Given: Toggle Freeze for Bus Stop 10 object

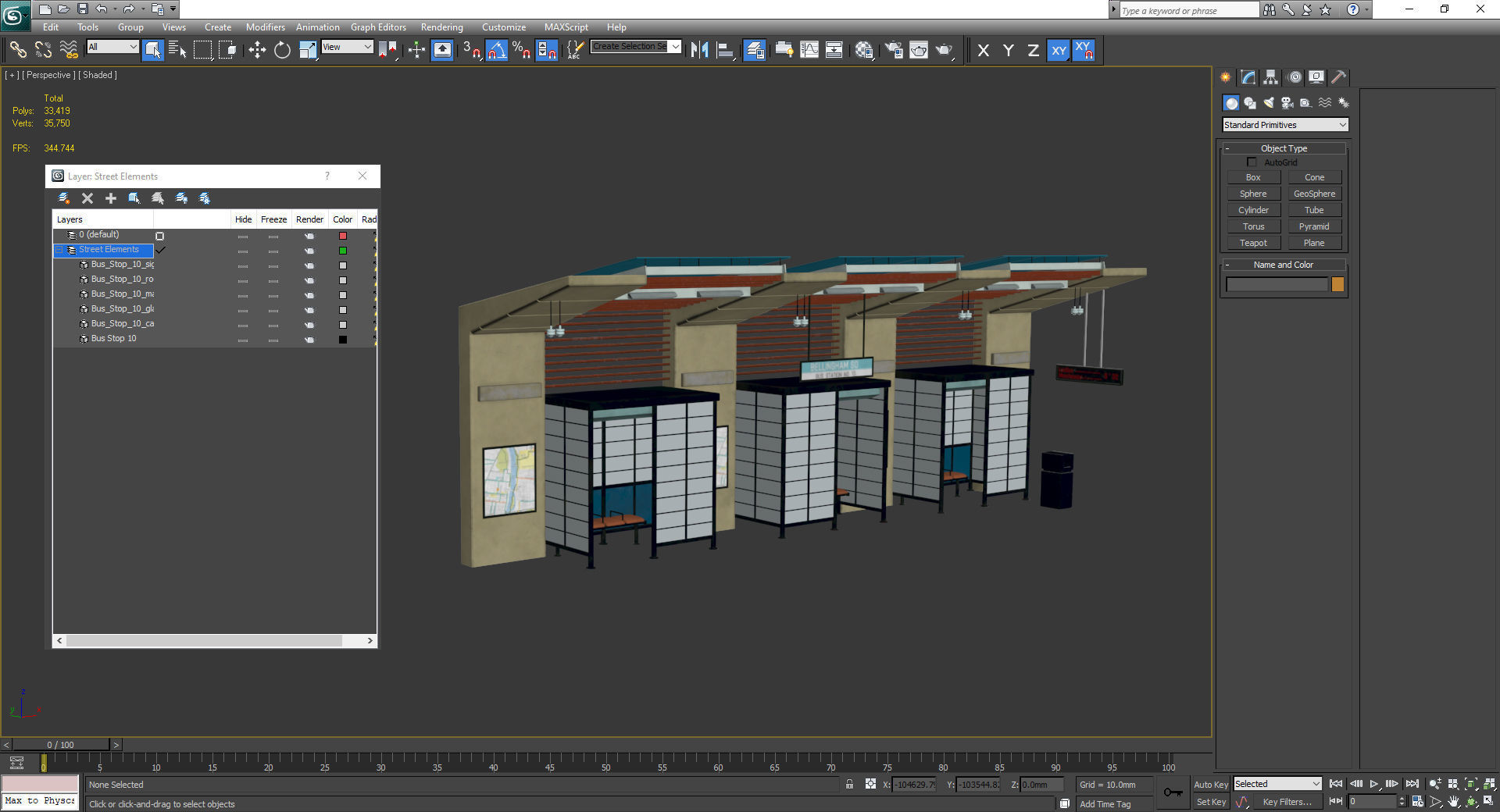Looking at the screenshot, I should [273, 340].
